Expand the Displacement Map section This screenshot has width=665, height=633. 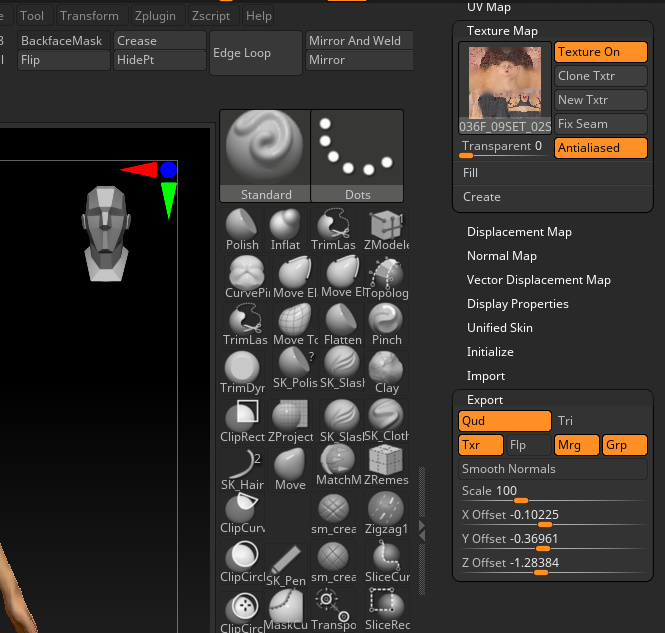point(519,232)
